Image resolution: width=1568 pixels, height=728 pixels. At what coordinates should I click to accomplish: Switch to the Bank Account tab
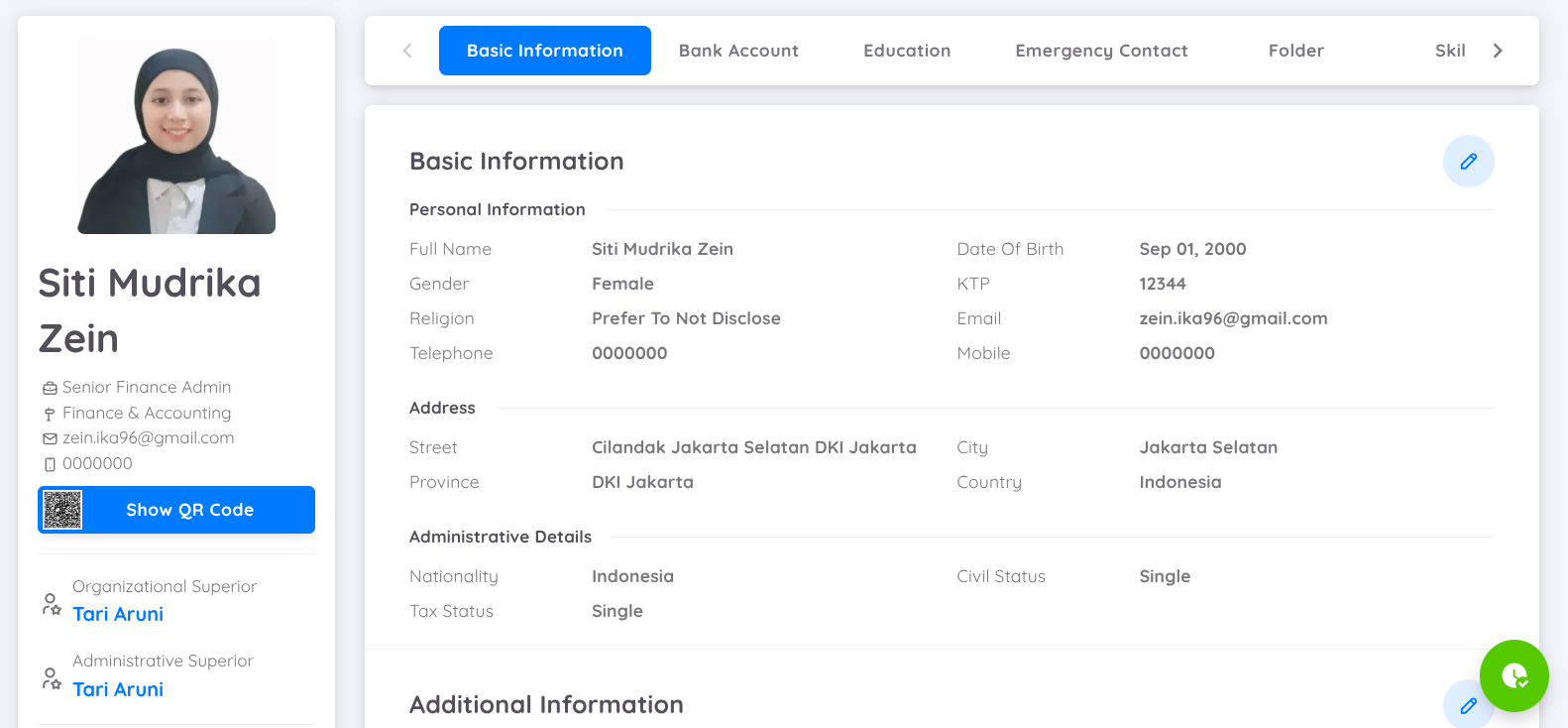(x=738, y=51)
